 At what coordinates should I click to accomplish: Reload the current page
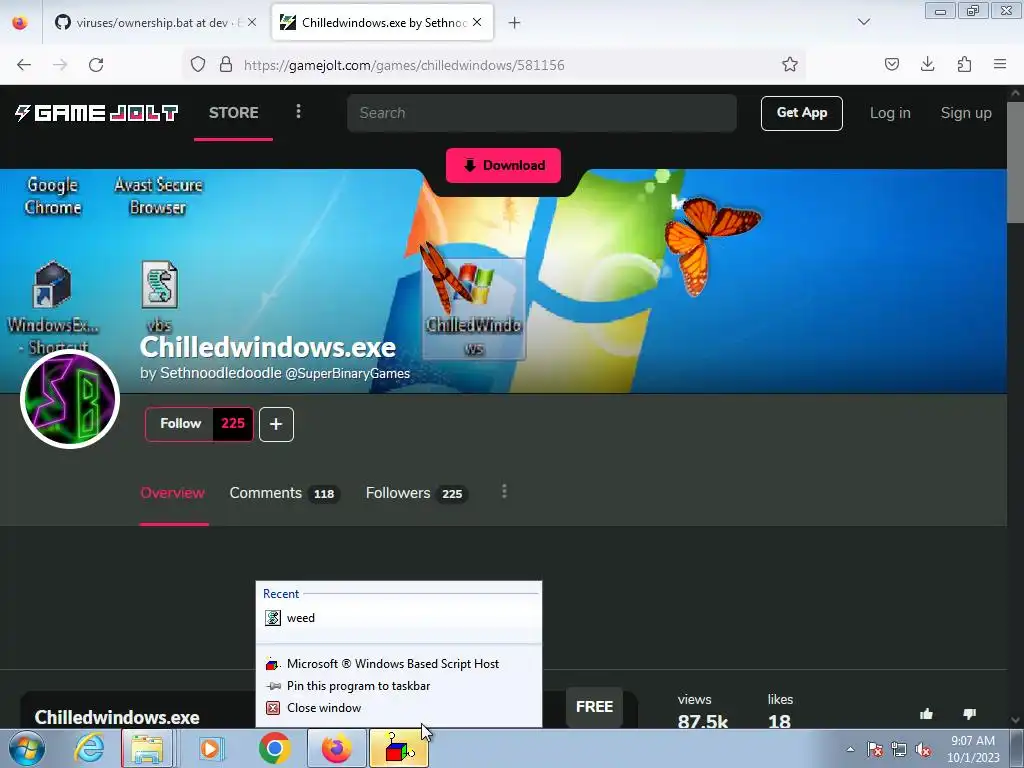pos(96,65)
